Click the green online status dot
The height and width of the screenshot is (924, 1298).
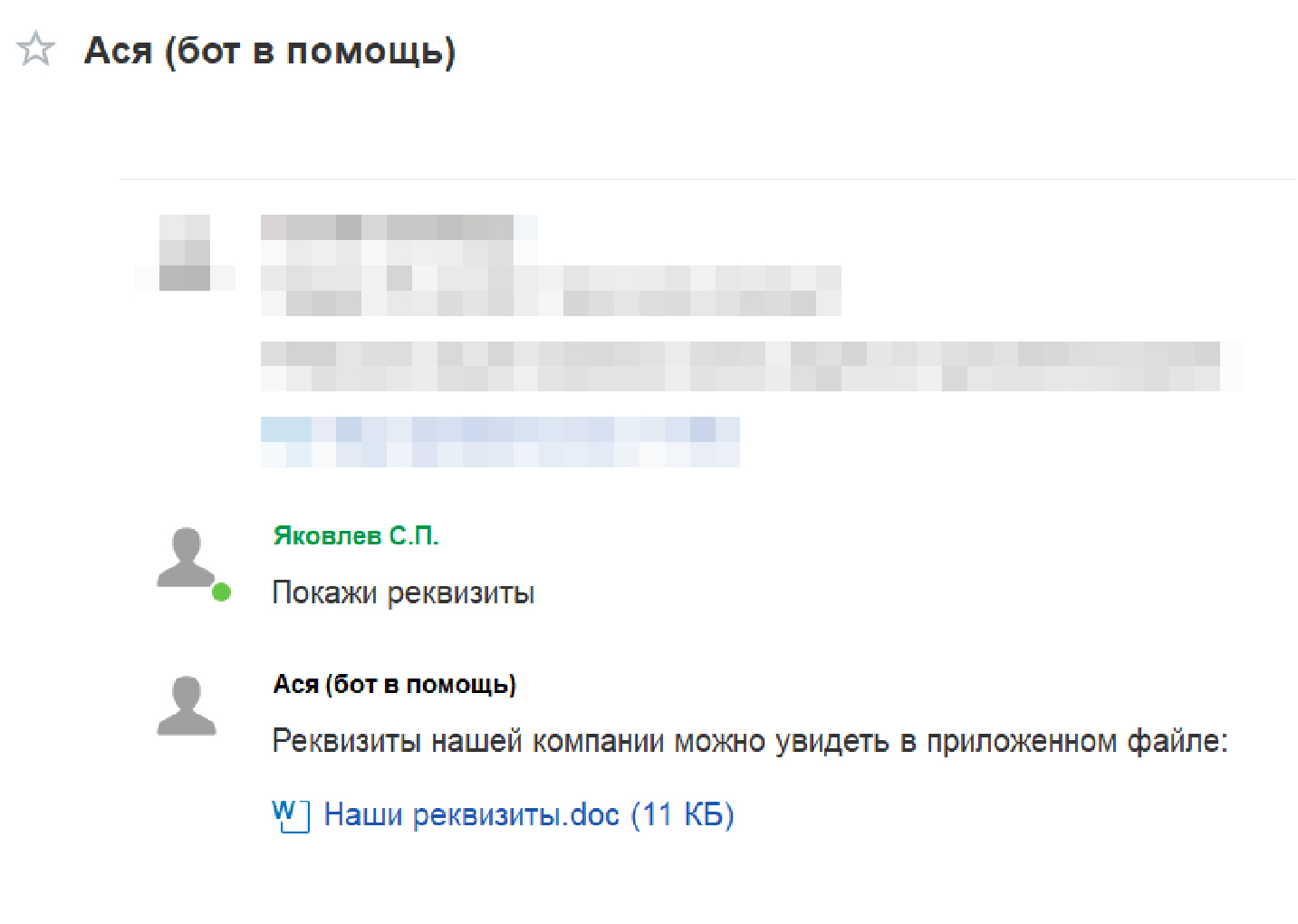(221, 592)
